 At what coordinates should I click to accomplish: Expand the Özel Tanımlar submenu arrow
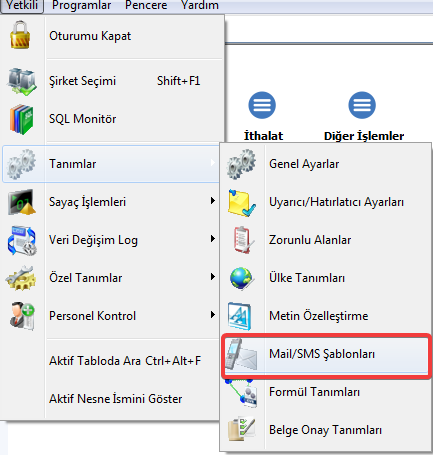[213, 277]
